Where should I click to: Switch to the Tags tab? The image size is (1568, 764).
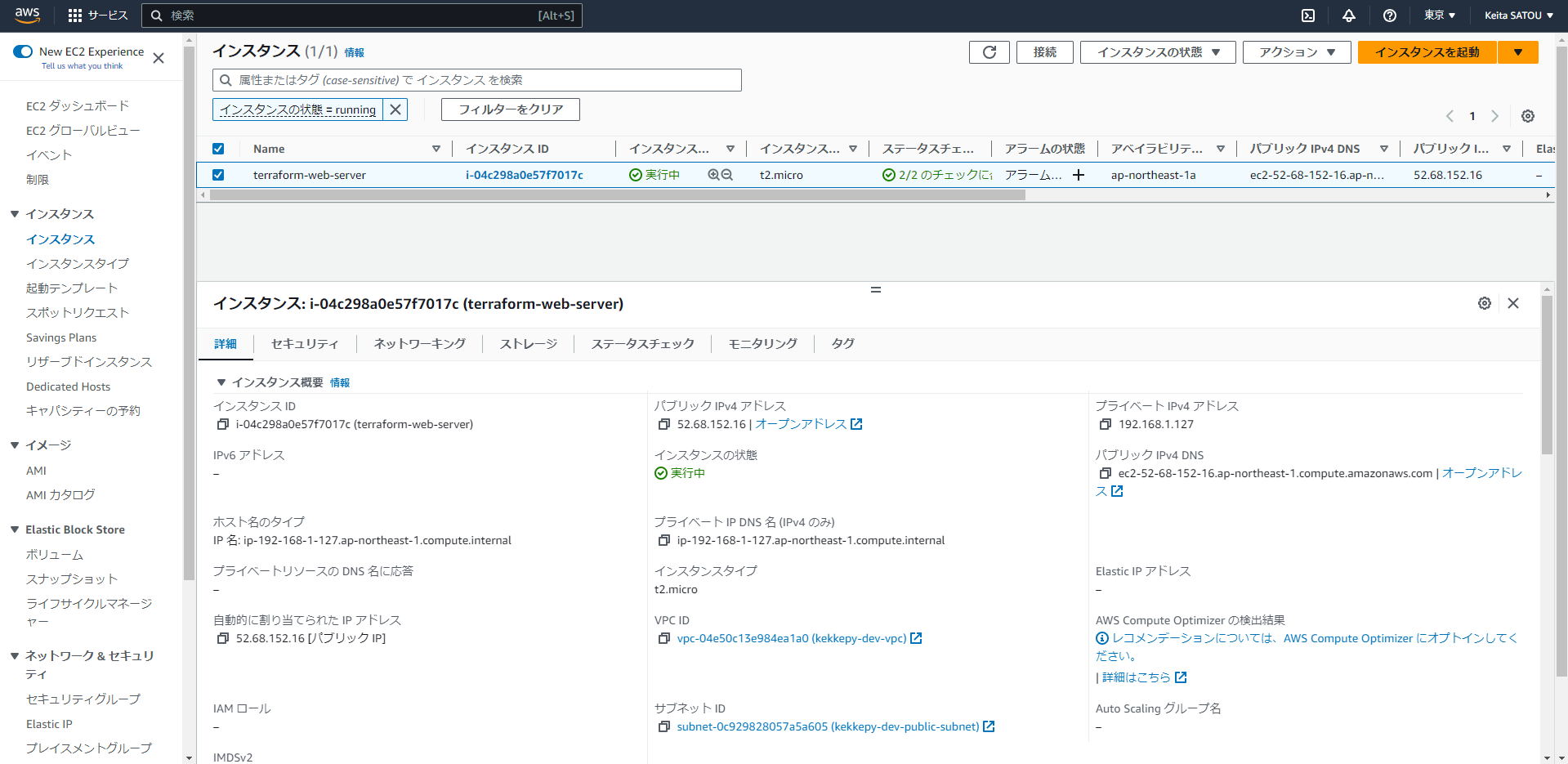(843, 344)
